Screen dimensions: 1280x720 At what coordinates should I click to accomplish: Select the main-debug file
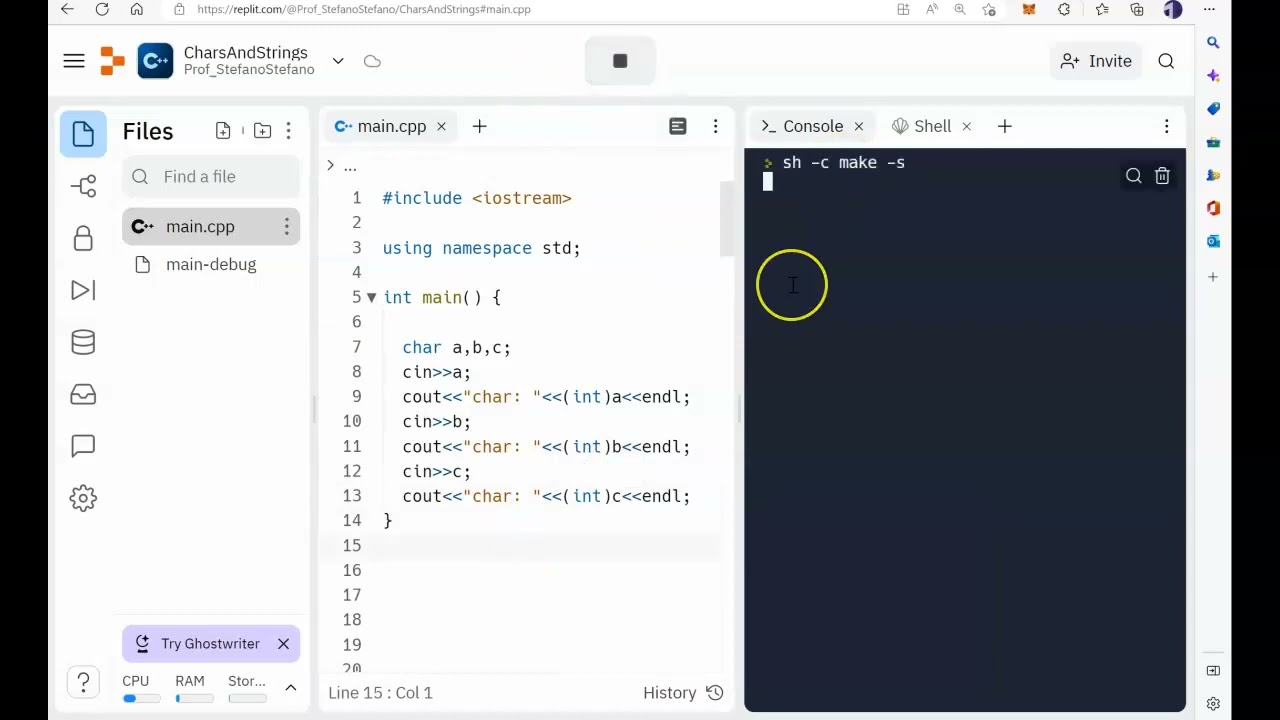coord(211,265)
